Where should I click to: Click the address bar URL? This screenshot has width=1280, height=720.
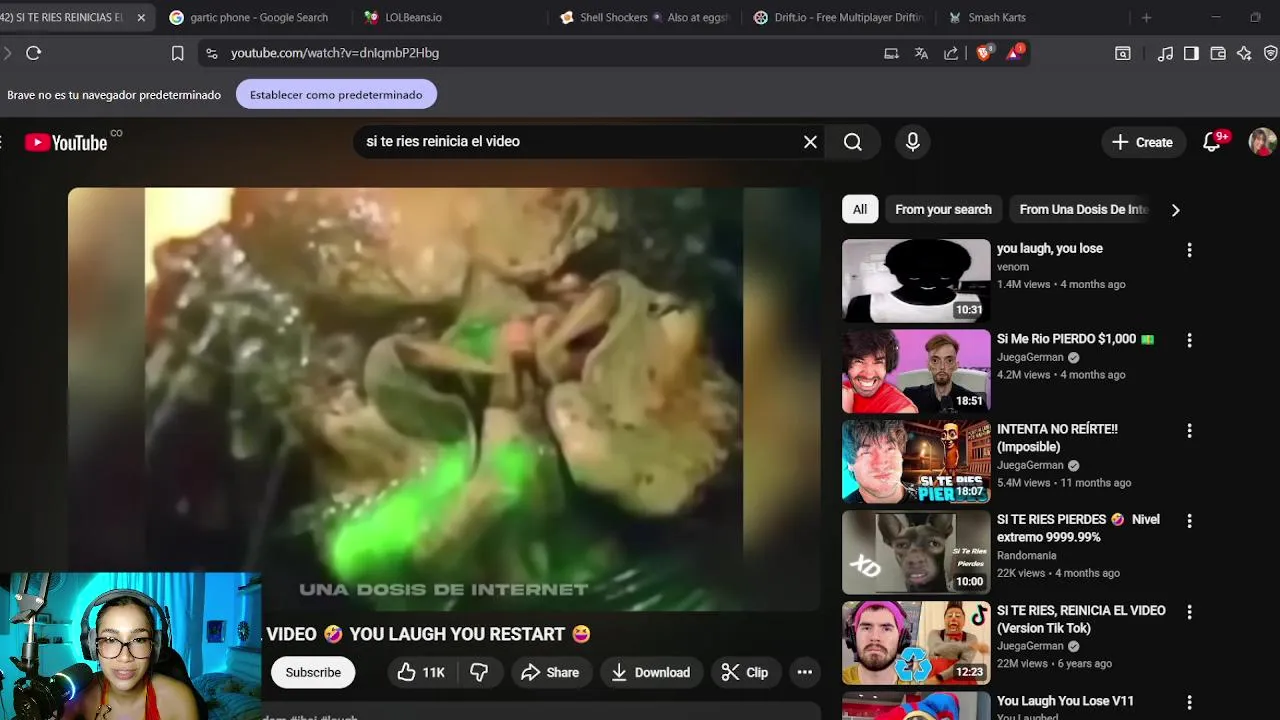(x=335, y=53)
